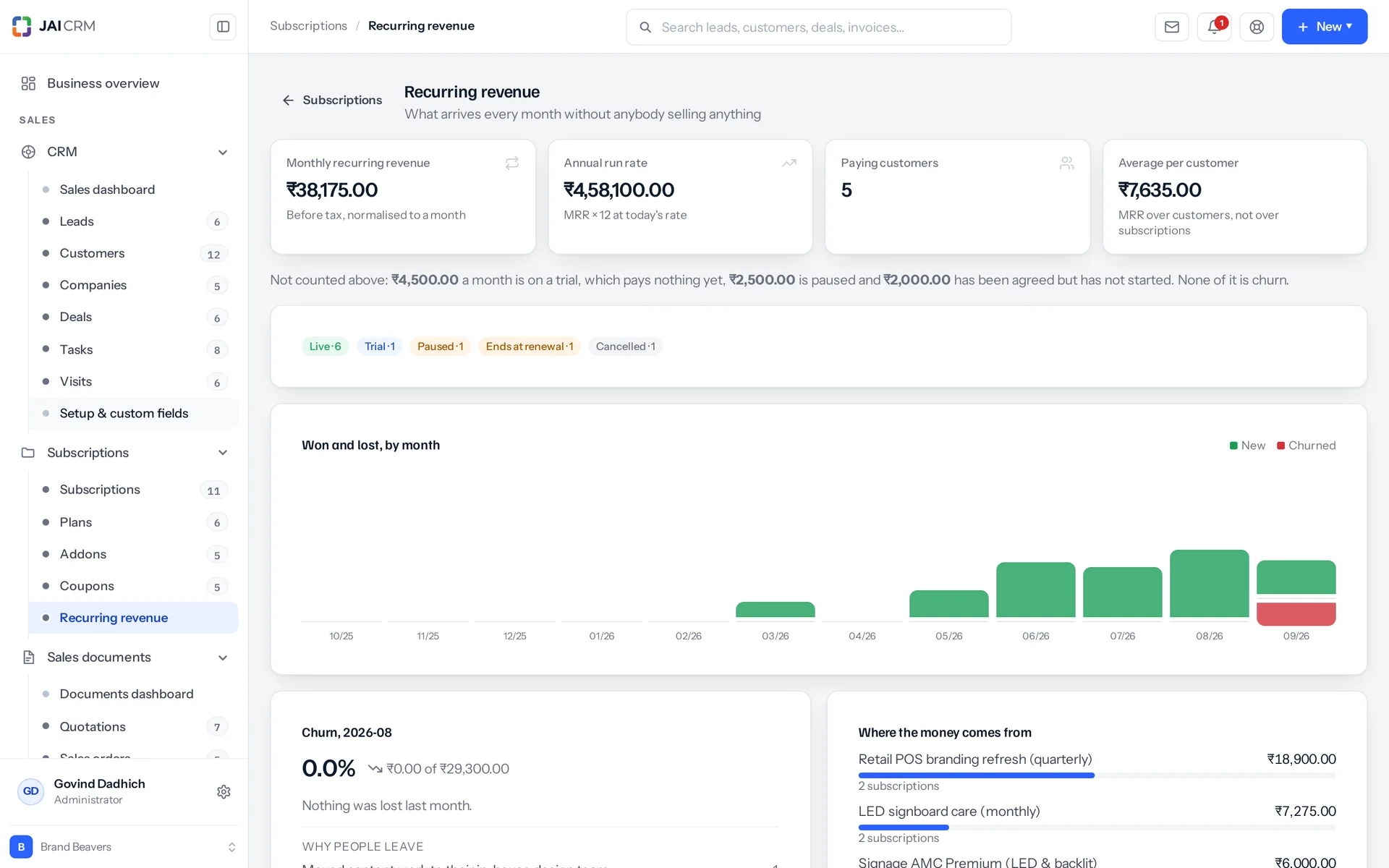Screen dimensions: 1389x868
Task: Select the Live · 6 status chip
Action: click(x=325, y=346)
